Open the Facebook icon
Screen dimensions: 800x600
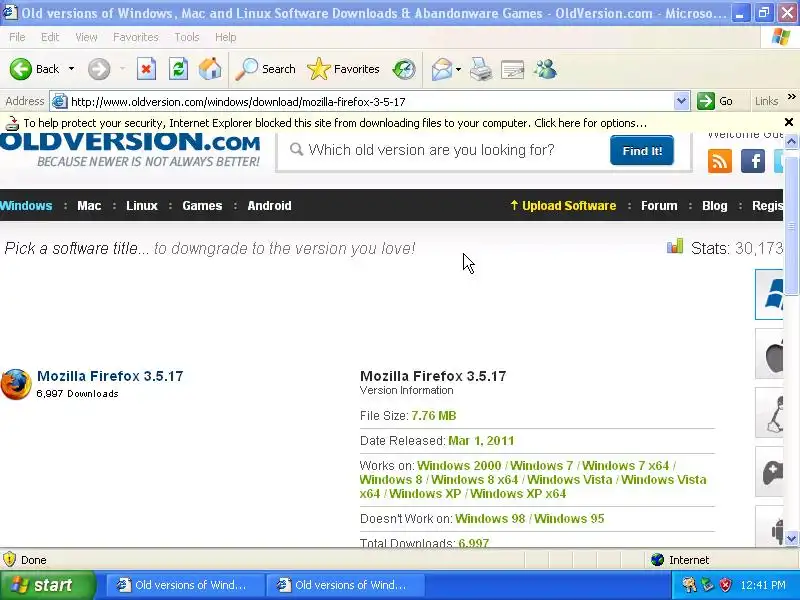(753, 162)
